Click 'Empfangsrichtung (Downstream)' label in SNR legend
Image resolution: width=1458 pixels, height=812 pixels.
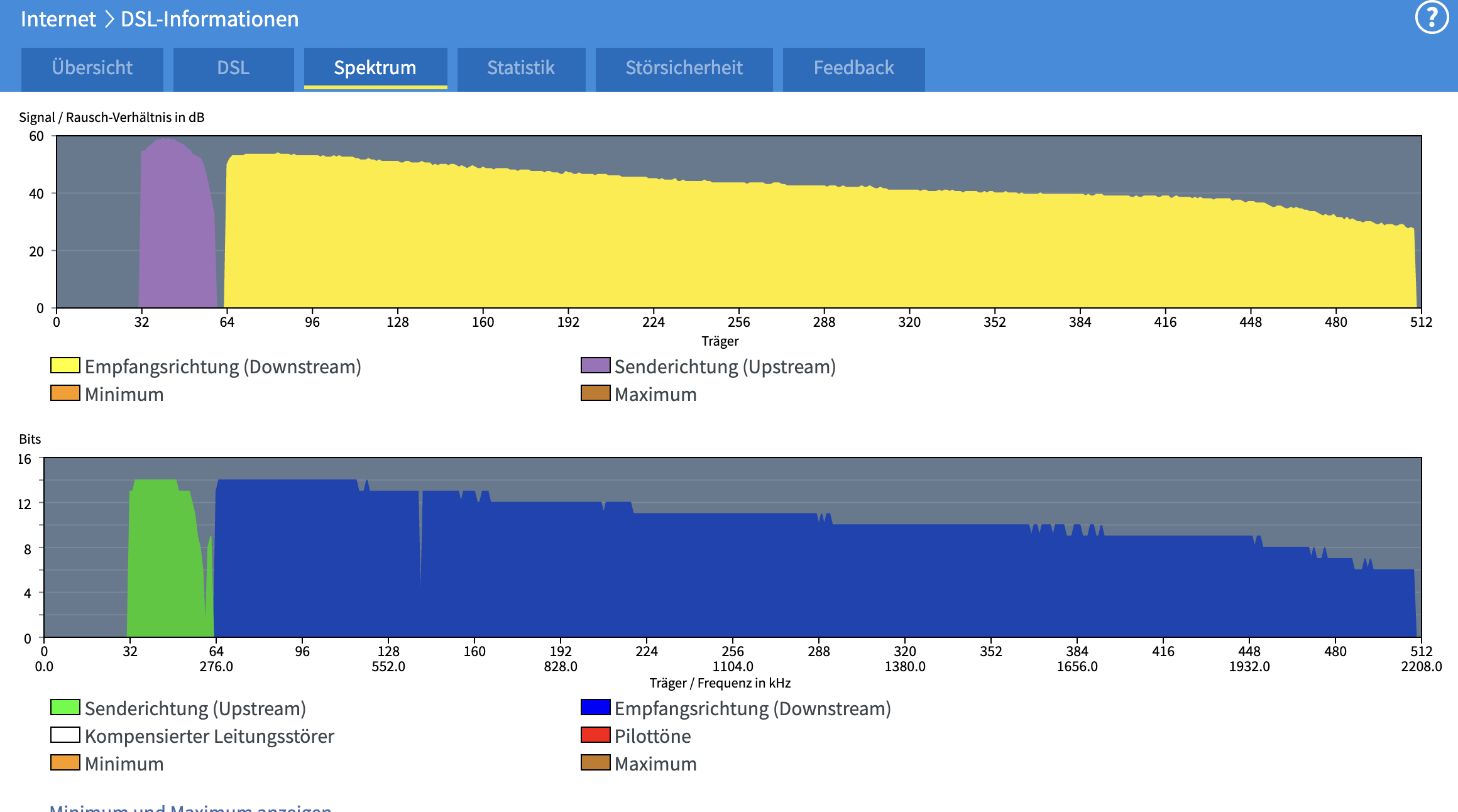223,366
